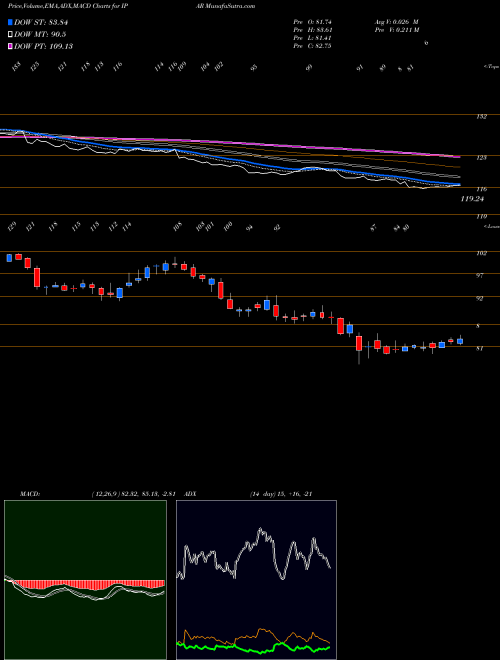Click the white DOW MT legend swatch
This screenshot has height=660, width=500.
click(10, 35)
